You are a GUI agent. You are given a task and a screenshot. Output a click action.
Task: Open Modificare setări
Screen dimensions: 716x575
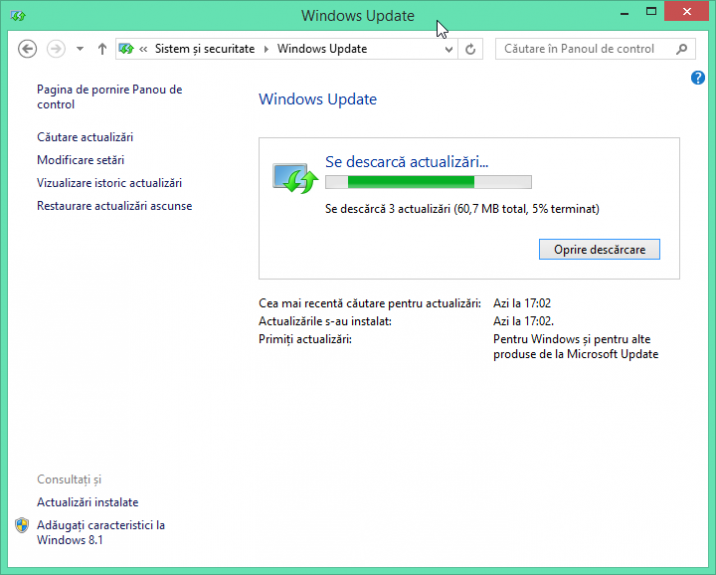pyautogui.click(x=80, y=160)
